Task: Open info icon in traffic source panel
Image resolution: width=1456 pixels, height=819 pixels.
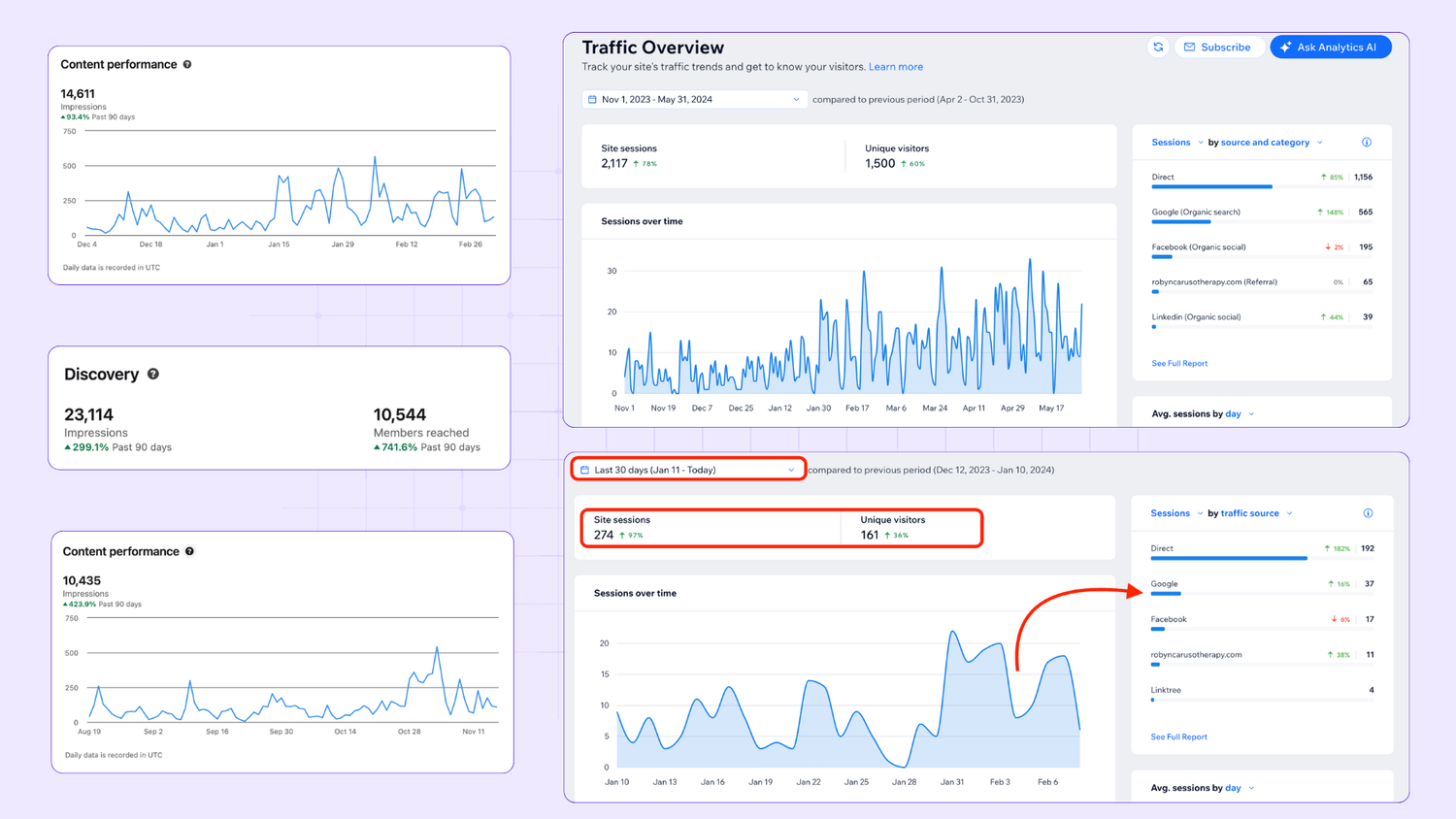Action: tap(1368, 513)
